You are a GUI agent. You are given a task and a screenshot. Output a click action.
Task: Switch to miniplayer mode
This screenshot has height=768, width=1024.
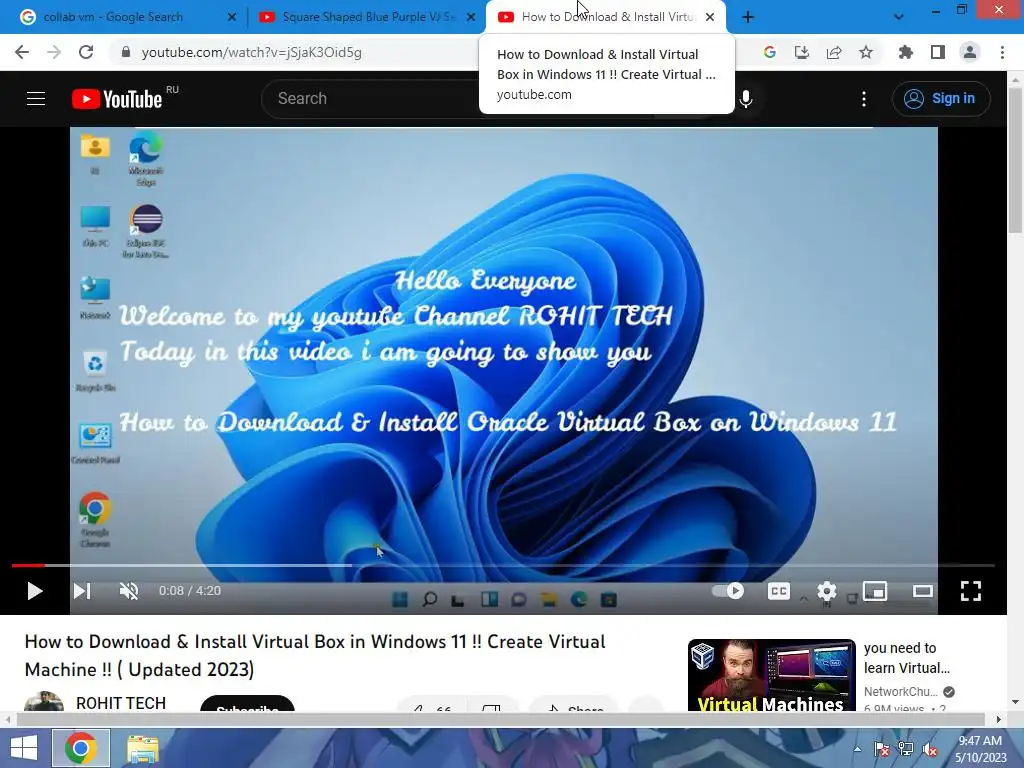(x=875, y=591)
